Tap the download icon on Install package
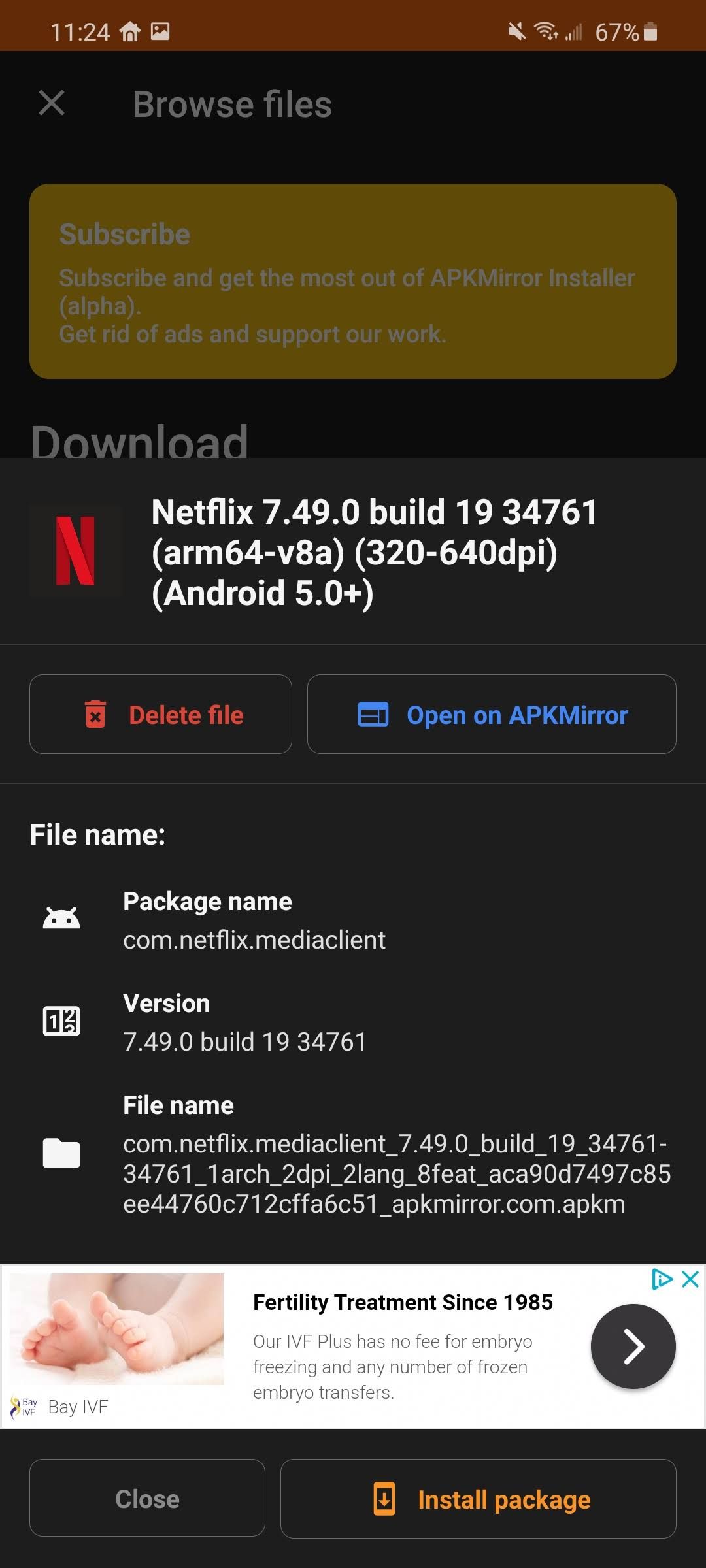706x1568 pixels. [x=386, y=1499]
